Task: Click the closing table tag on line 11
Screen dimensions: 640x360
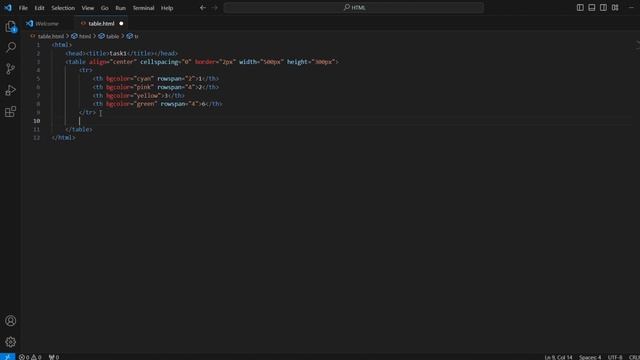Action: point(79,129)
